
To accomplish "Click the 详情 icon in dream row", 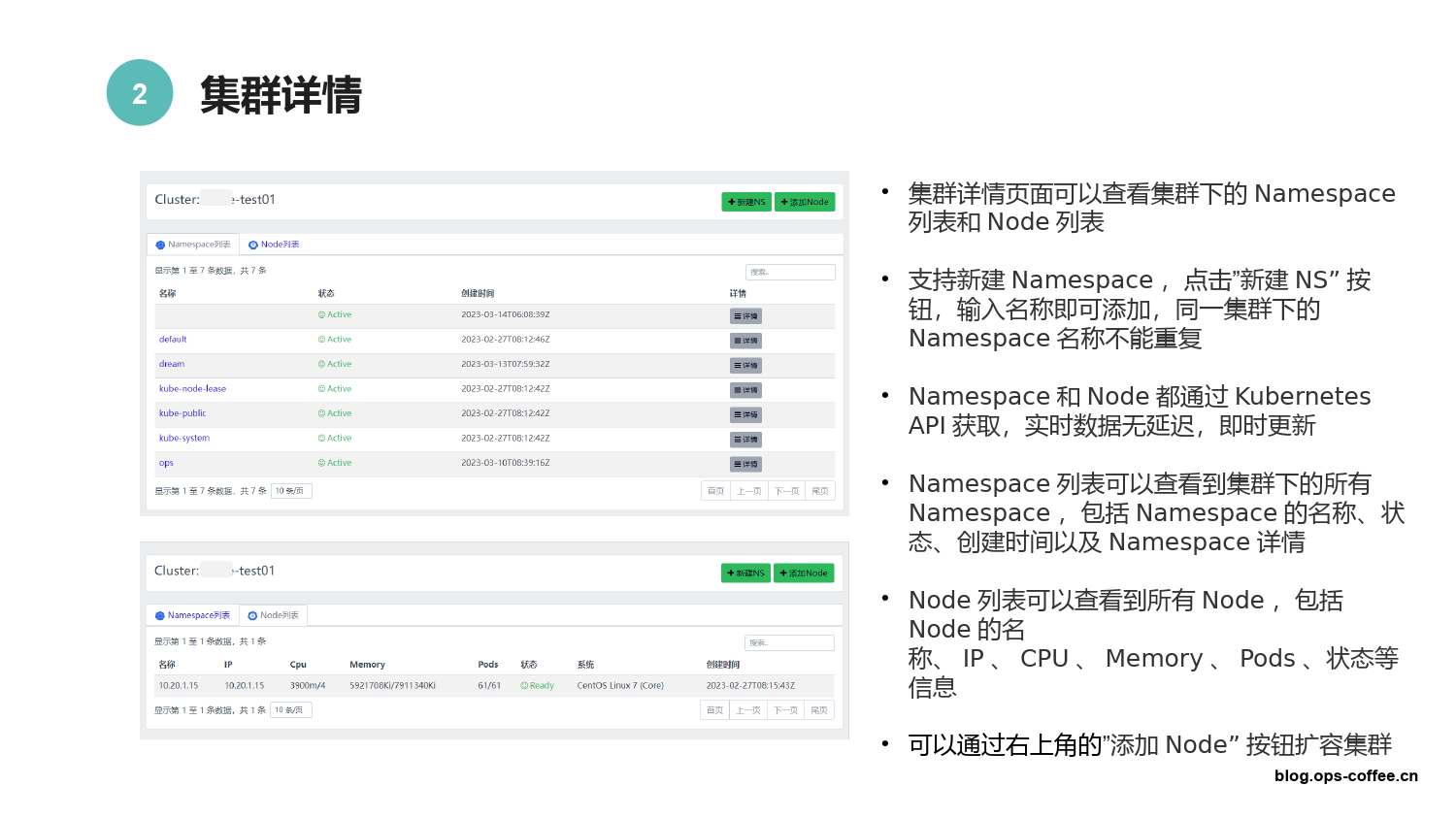I will [745, 366].
